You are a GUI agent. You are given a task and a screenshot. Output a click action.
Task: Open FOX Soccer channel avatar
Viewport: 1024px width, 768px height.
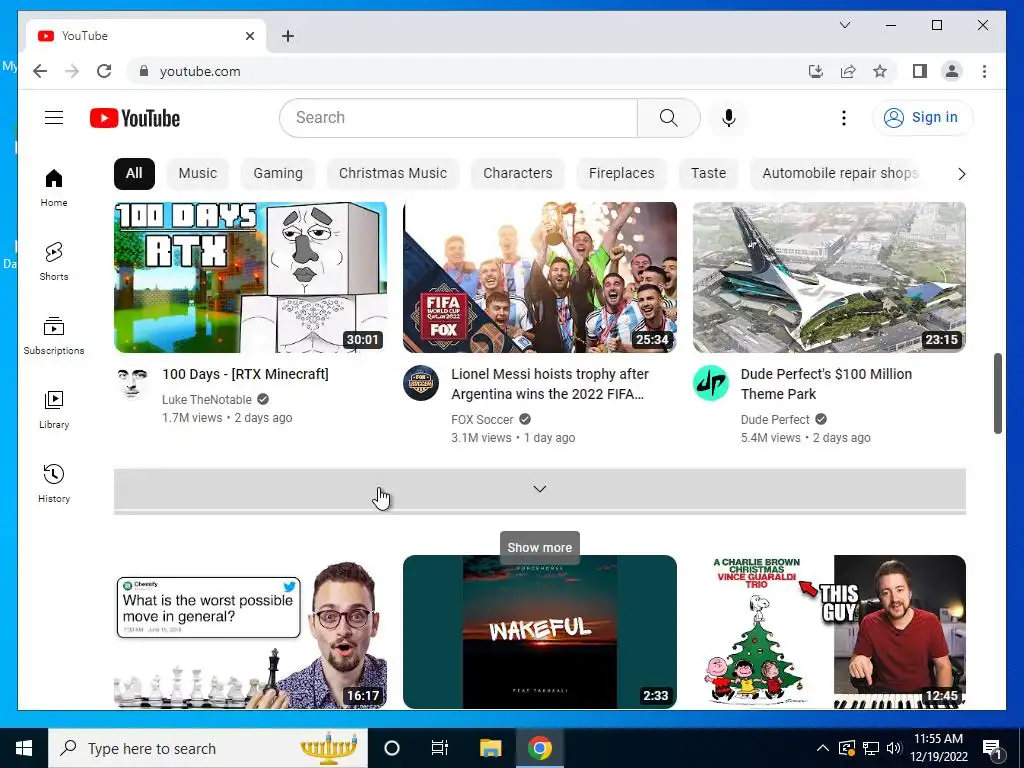(x=421, y=383)
